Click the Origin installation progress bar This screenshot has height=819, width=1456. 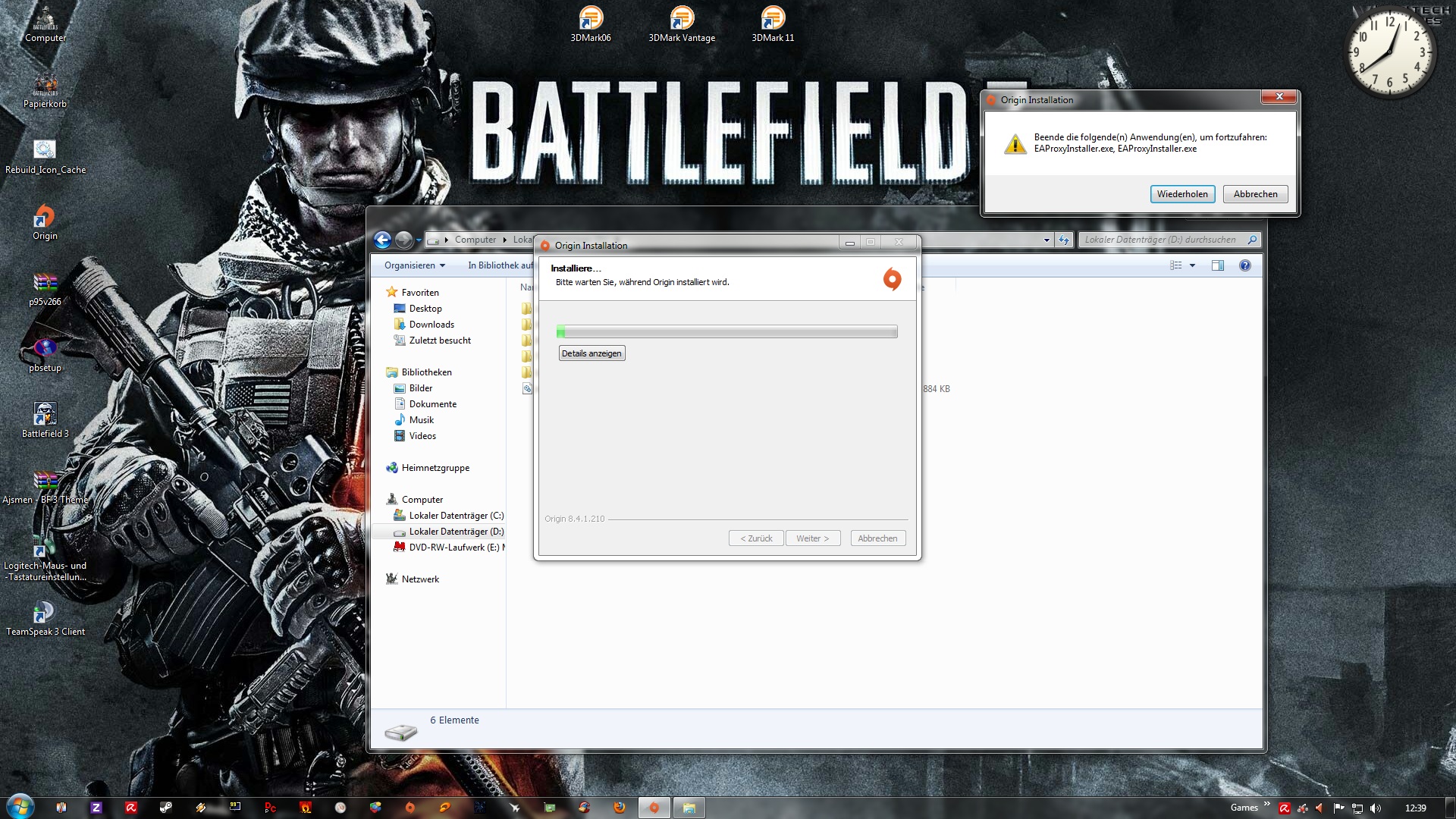727,331
